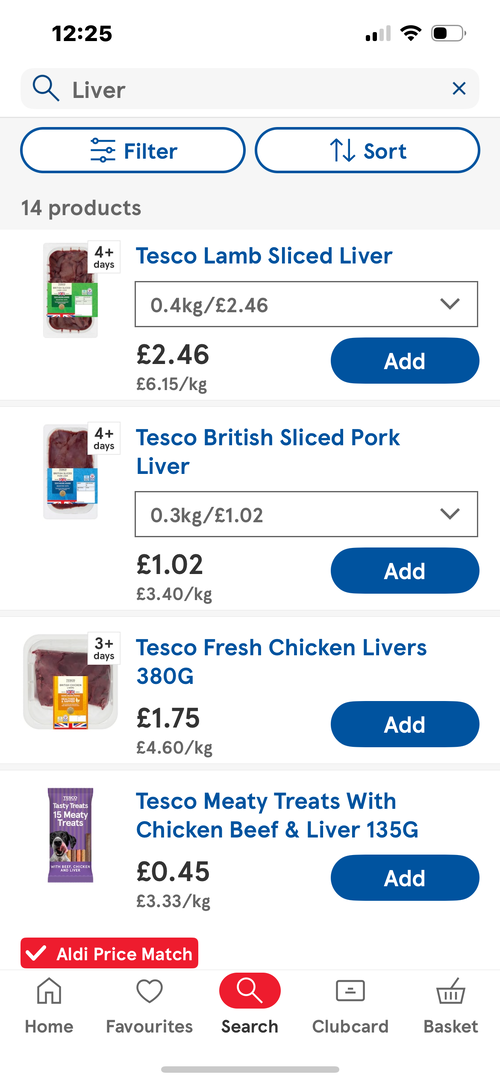Viewport: 500px width, 1083px height.
Task: Open Tesco Lamb Sliced Liver product link
Action: coord(264,256)
